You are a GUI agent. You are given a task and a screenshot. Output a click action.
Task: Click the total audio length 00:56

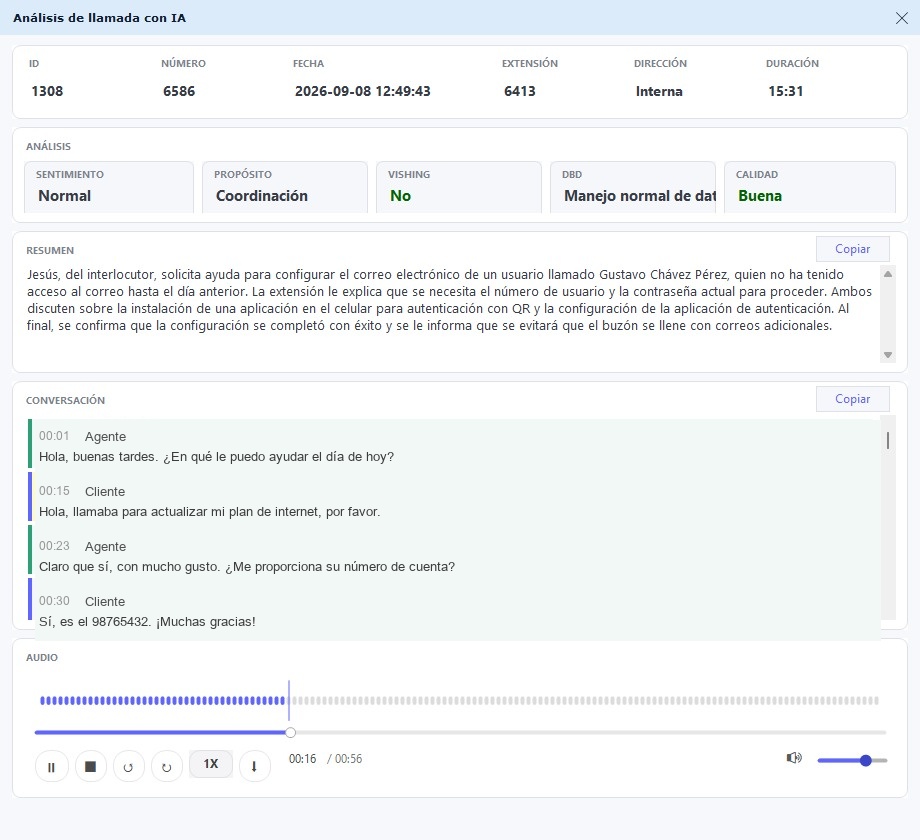pos(349,758)
